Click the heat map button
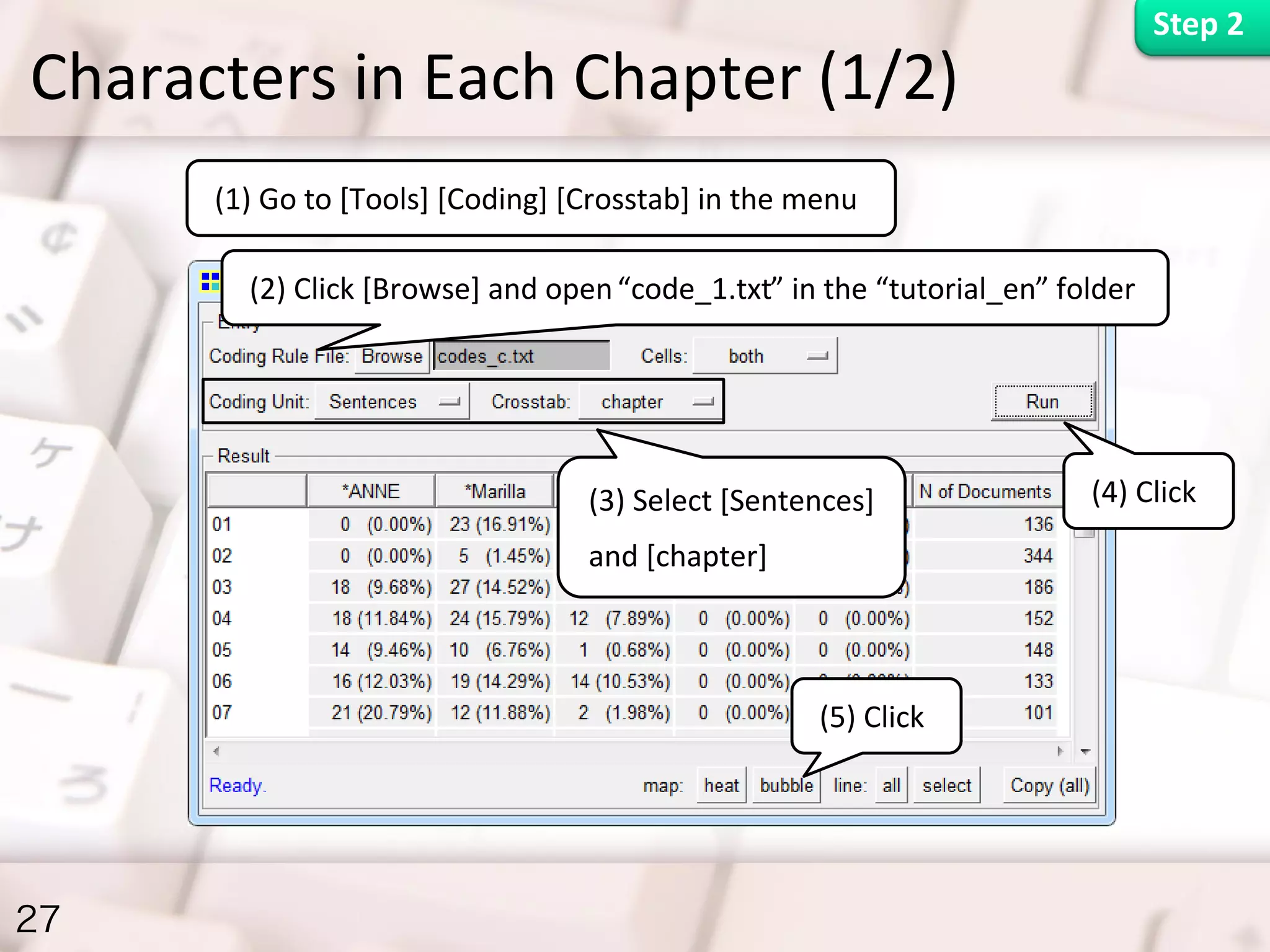The image size is (1270, 952). [x=721, y=785]
